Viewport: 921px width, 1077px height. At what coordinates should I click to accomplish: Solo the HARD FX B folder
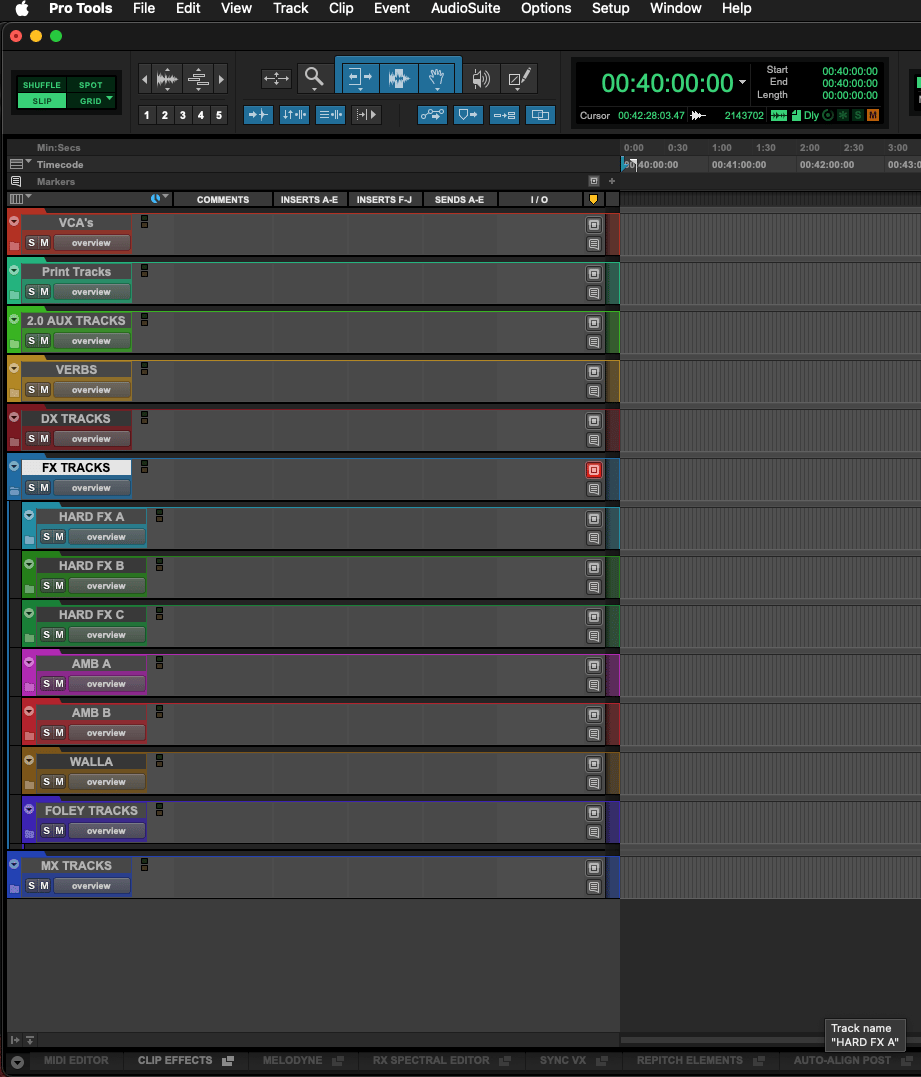pyautogui.click(x=46, y=585)
